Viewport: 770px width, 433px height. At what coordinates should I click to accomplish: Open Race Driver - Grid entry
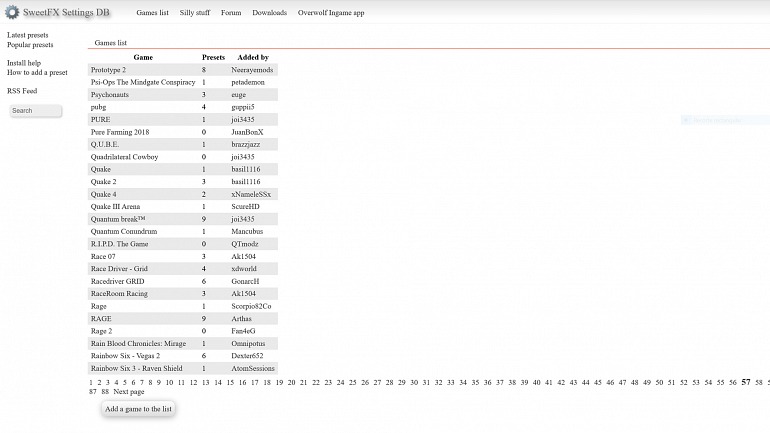tap(119, 269)
